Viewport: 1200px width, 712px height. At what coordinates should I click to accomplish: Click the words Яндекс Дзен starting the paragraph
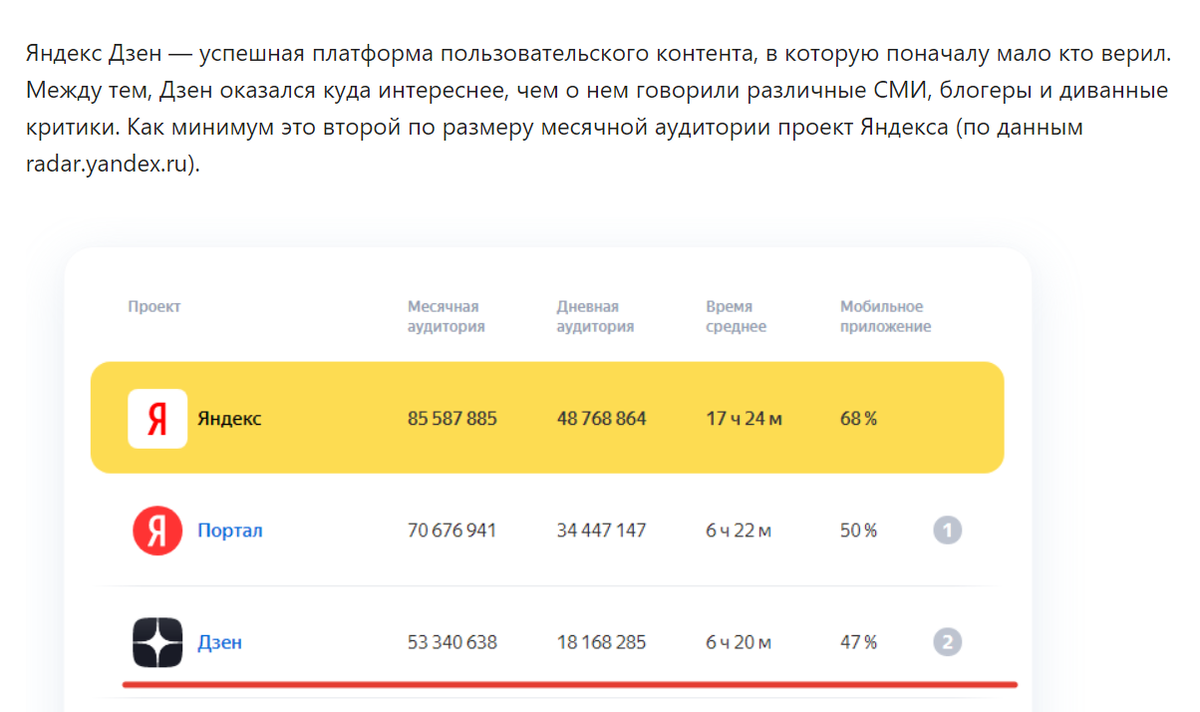tap(93, 54)
